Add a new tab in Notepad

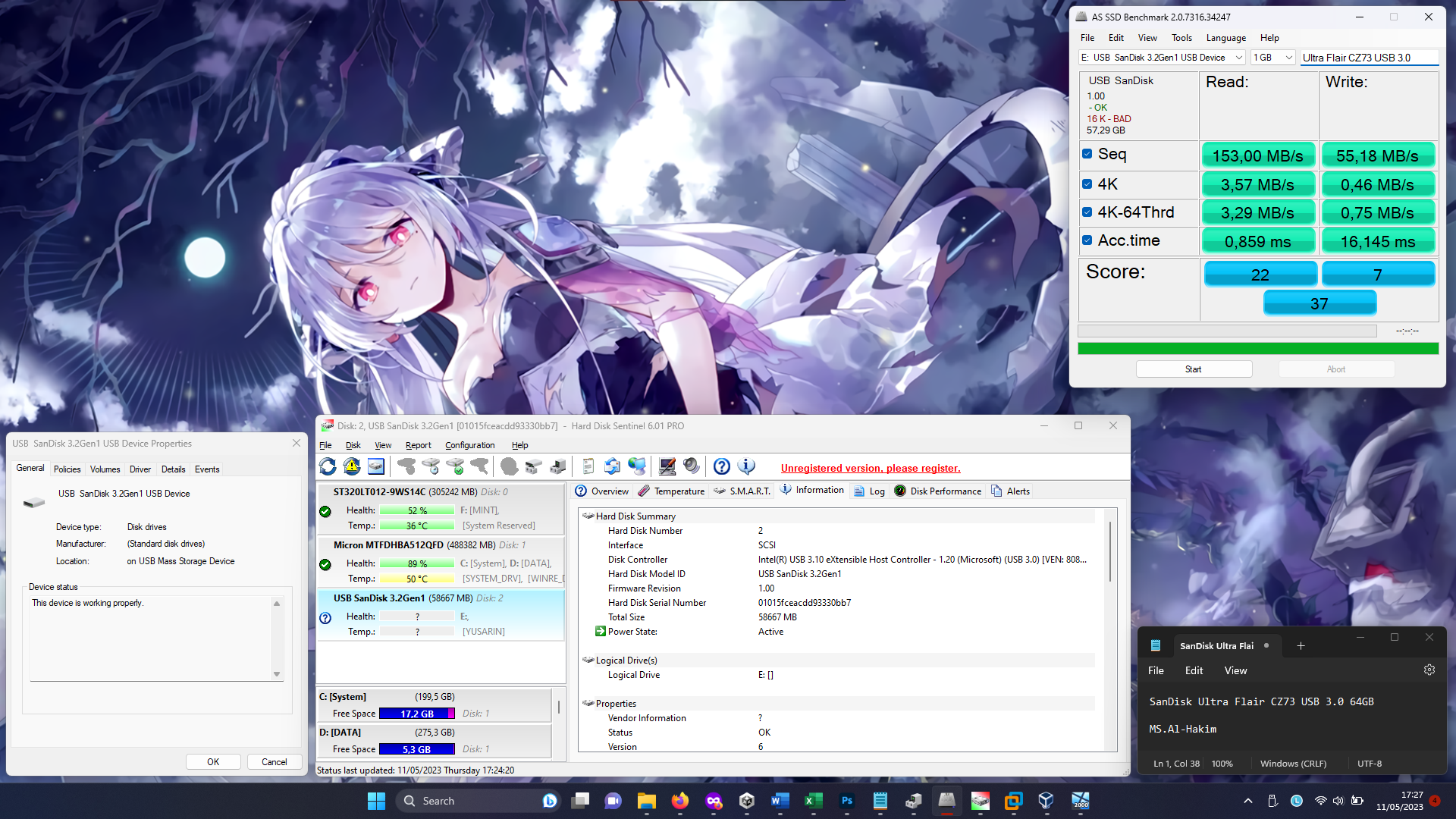(1301, 646)
